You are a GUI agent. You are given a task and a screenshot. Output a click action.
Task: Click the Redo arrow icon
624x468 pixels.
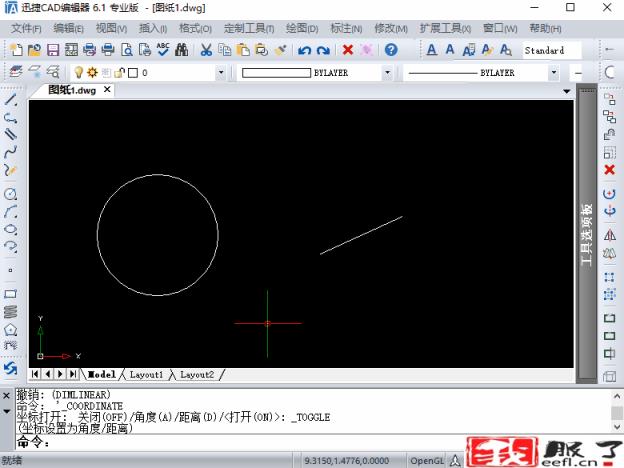(x=322, y=50)
